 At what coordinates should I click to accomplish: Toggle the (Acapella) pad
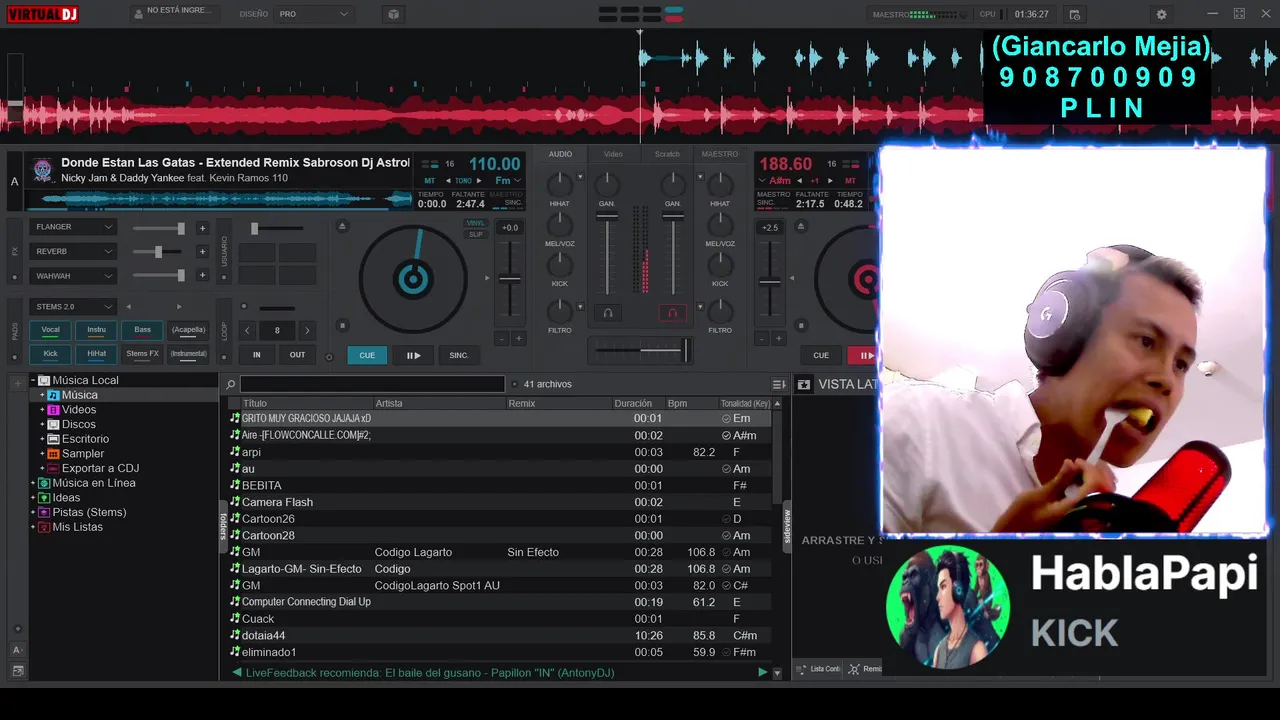pos(188,330)
